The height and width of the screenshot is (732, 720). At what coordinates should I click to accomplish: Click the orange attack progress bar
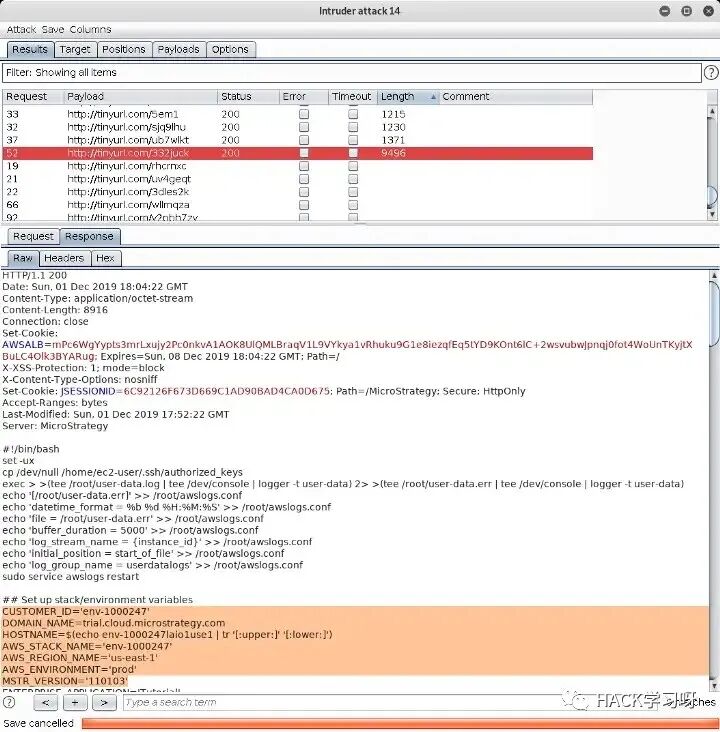coord(400,723)
